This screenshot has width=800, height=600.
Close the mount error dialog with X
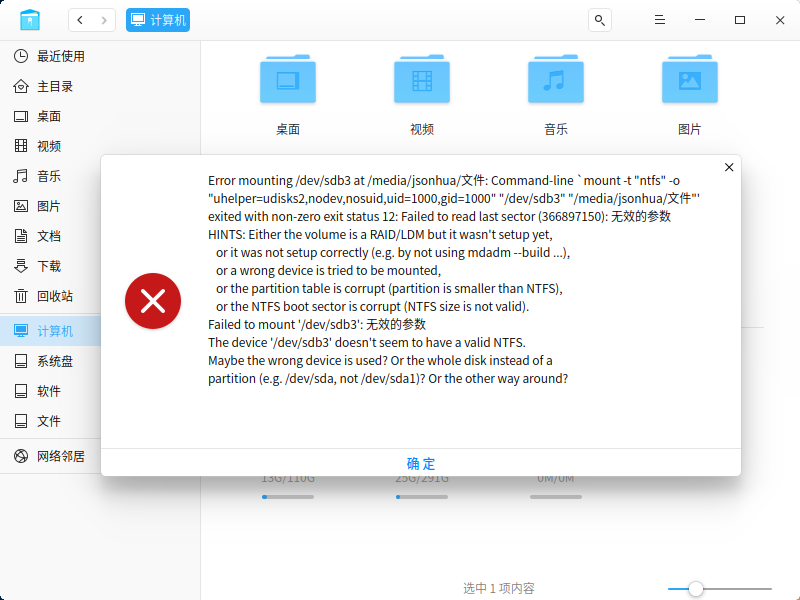tap(729, 167)
